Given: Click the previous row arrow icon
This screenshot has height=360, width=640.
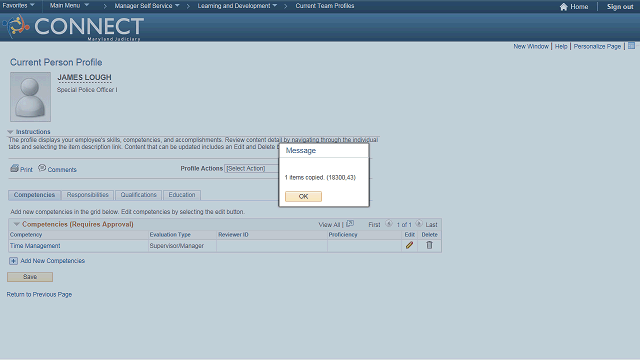Looking at the screenshot, I should [389, 224].
